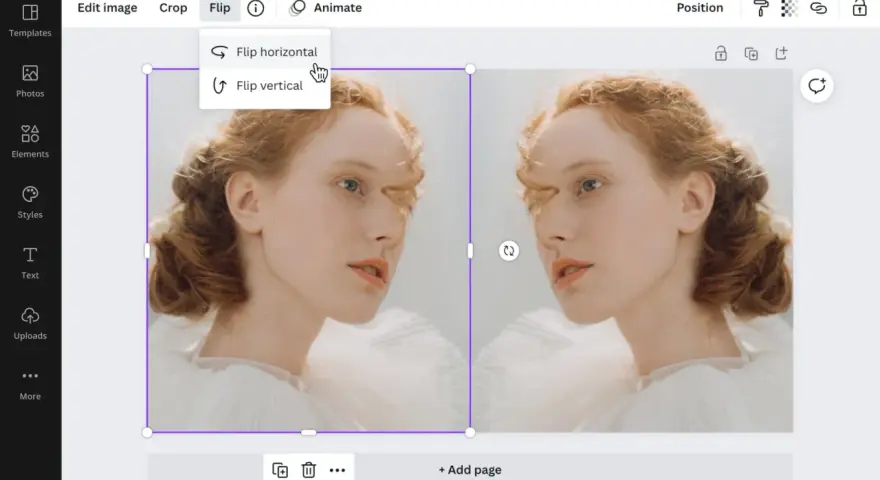
Task: Click the link chain icon
Action: click(818, 8)
